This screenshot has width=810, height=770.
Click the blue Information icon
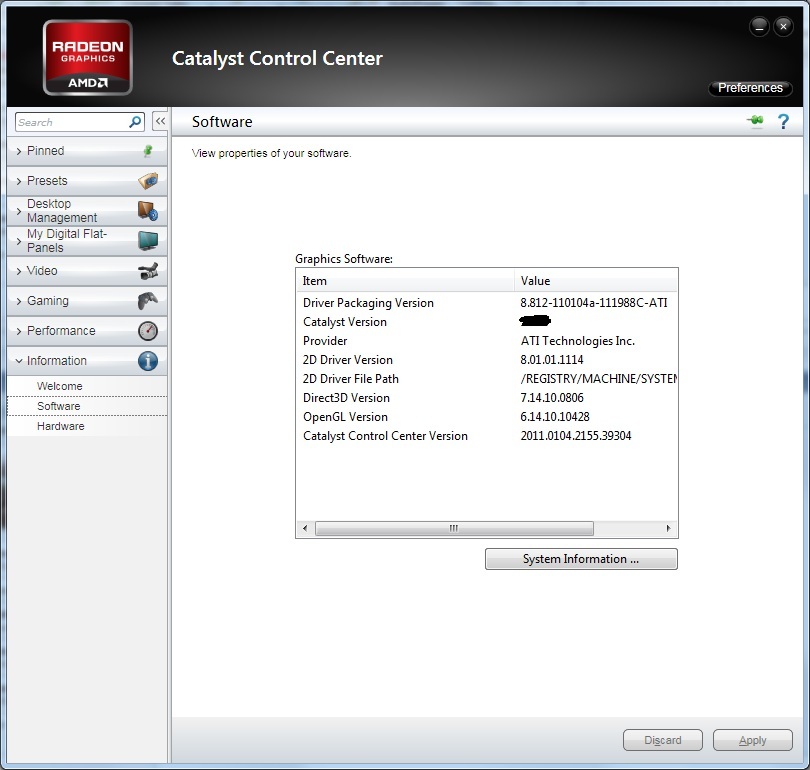click(x=148, y=361)
